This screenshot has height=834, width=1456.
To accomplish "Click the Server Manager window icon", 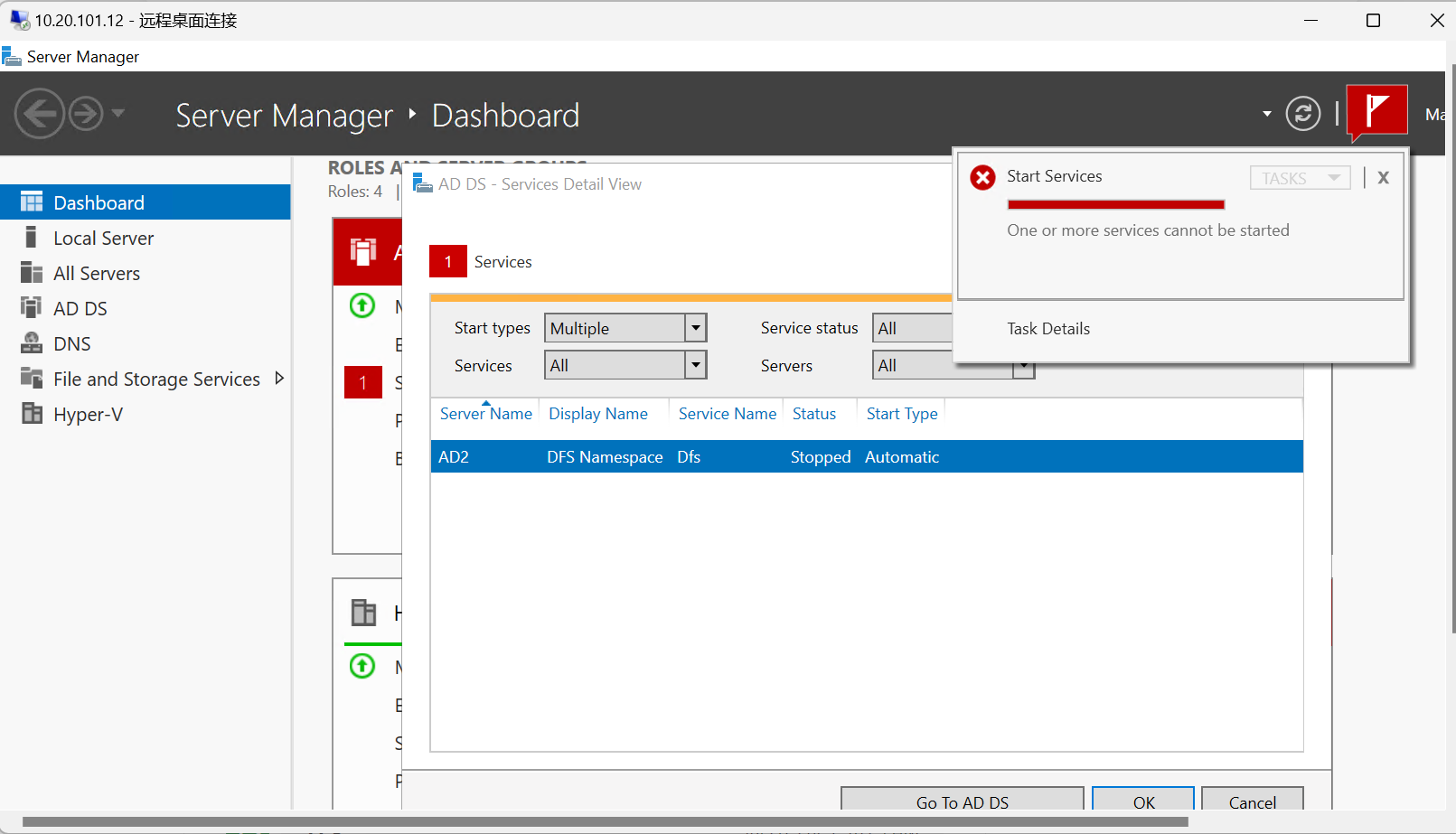I will coord(12,57).
